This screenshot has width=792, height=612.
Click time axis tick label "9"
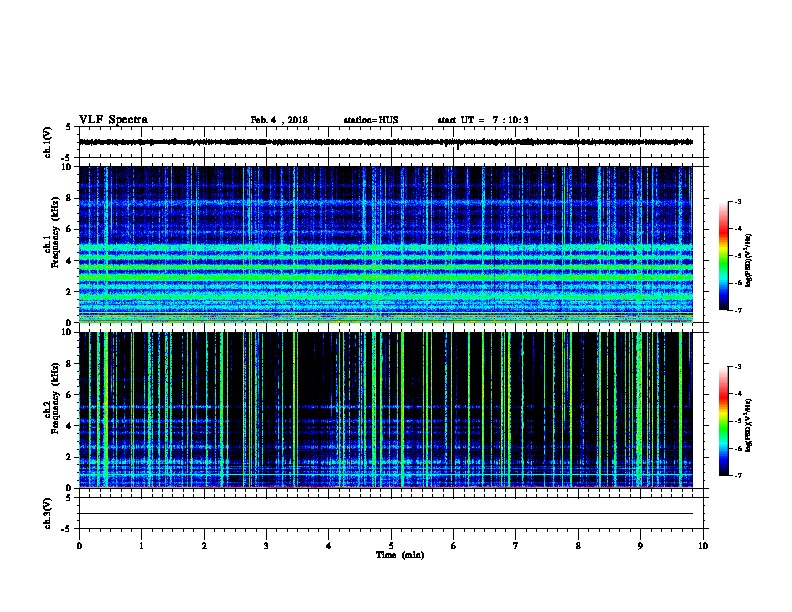click(640, 546)
